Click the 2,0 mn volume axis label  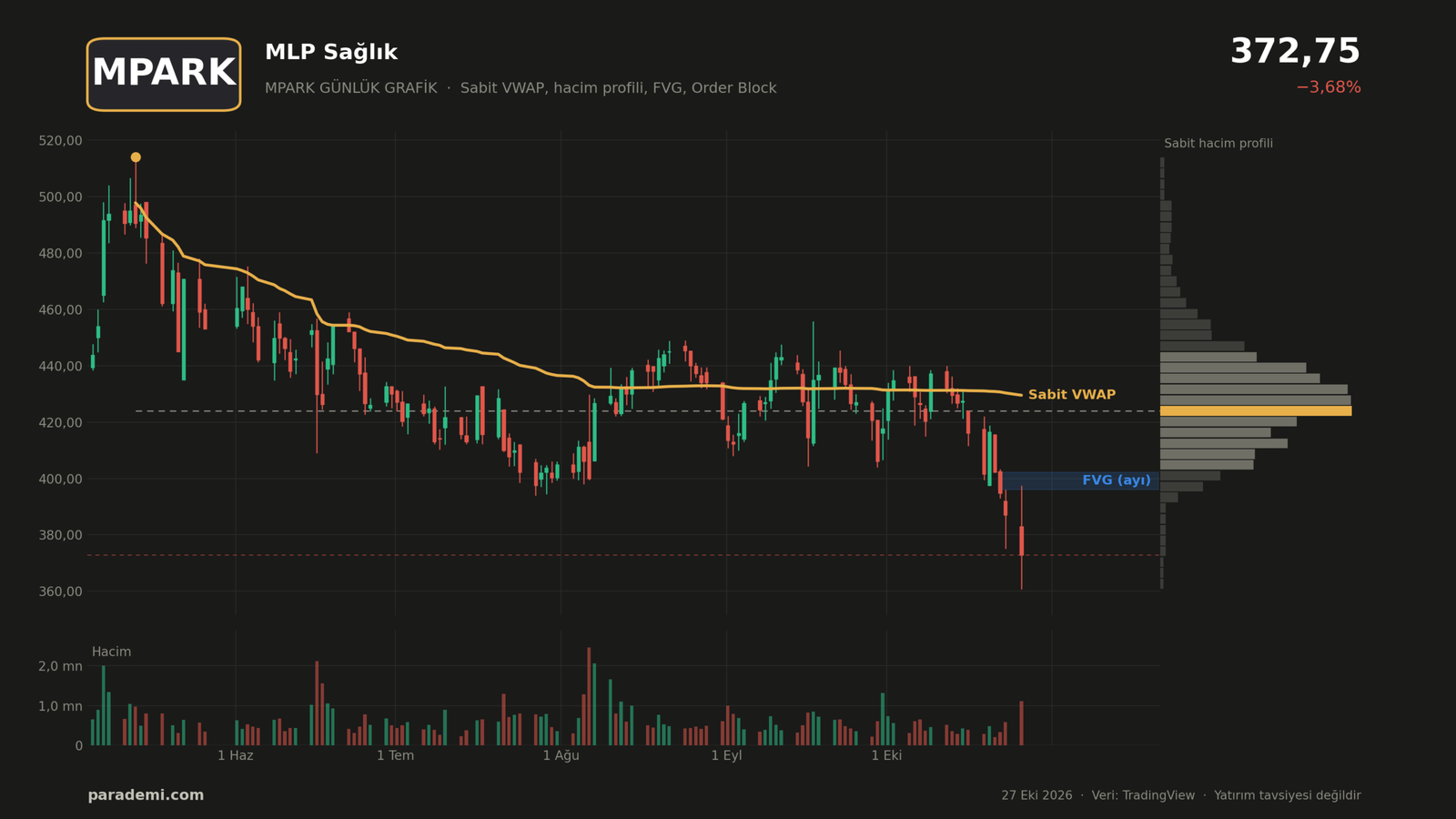coord(60,666)
